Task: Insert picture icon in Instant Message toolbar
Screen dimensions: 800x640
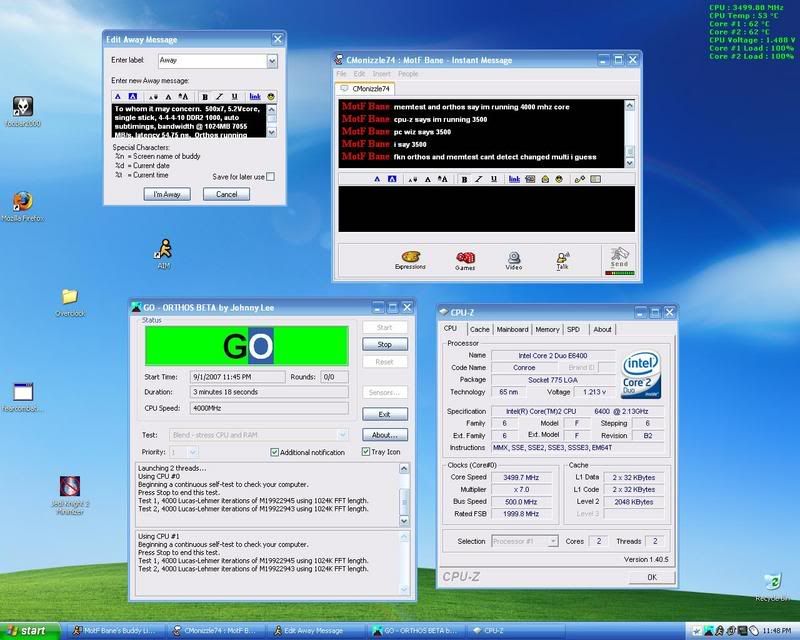Action: (530, 179)
